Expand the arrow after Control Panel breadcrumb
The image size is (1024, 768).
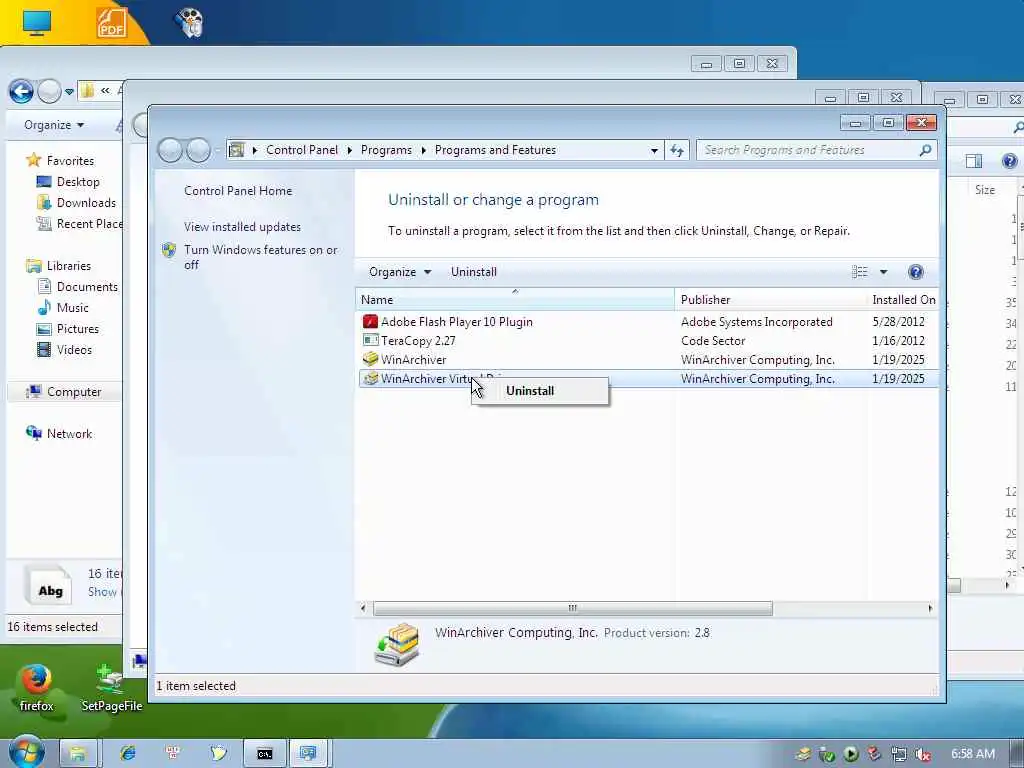pyautogui.click(x=349, y=150)
